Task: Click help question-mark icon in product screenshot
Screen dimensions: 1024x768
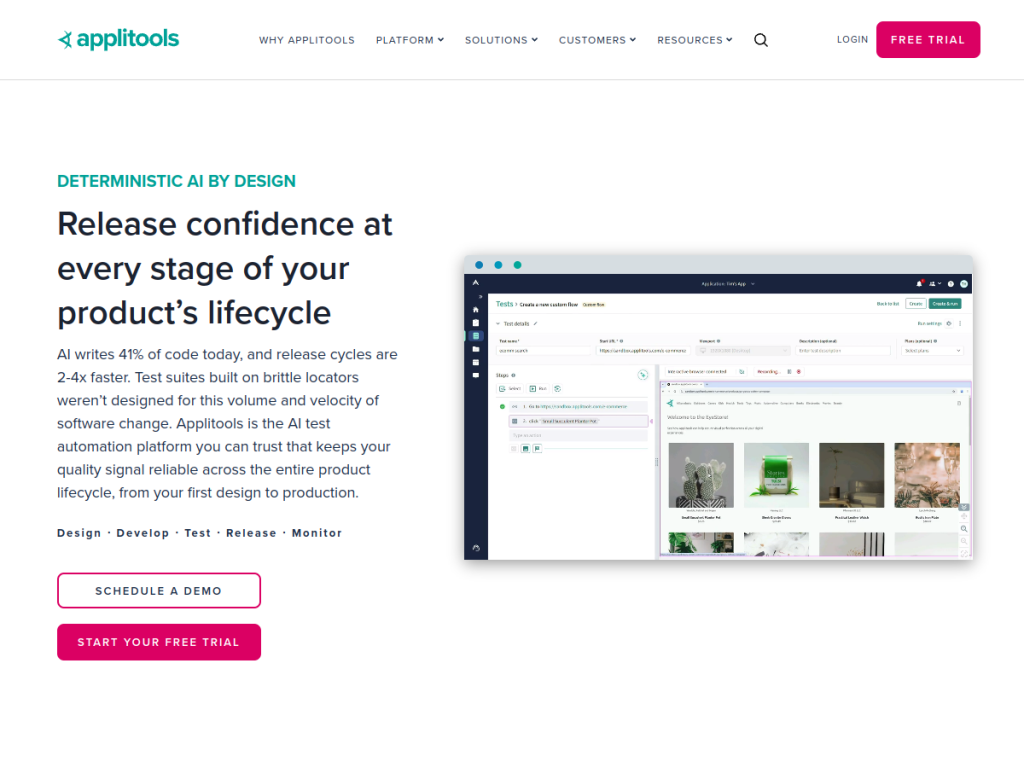Action: (951, 283)
